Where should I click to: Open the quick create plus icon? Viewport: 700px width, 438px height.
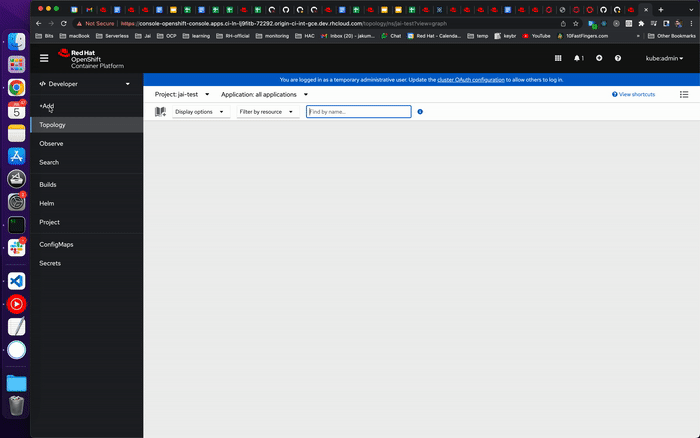[x=599, y=58]
